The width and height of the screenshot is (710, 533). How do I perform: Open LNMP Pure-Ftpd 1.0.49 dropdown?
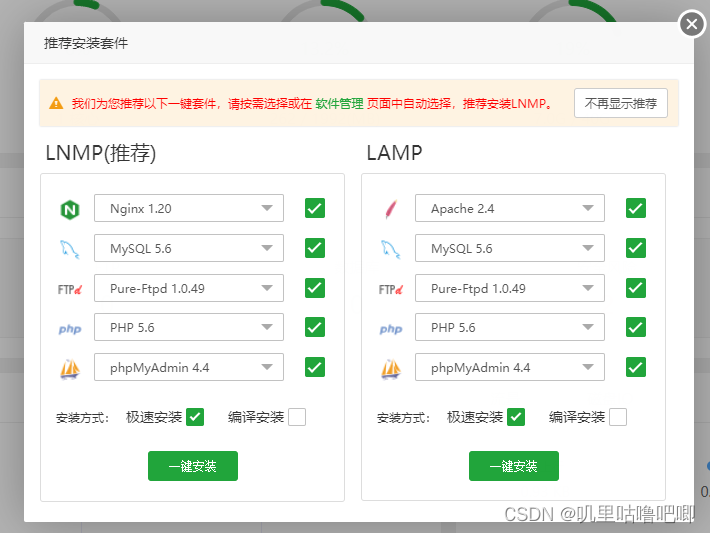[x=189, y=288]
